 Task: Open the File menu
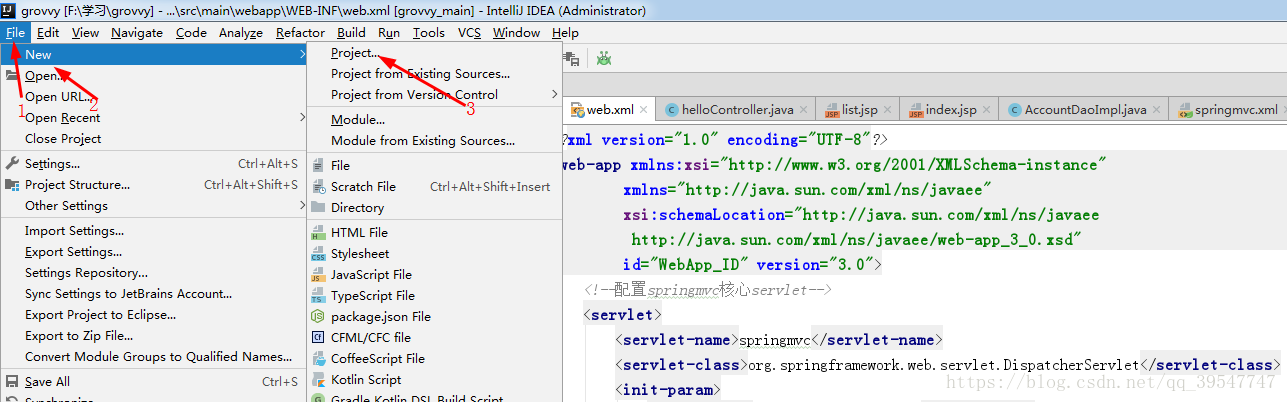(15, 33)
